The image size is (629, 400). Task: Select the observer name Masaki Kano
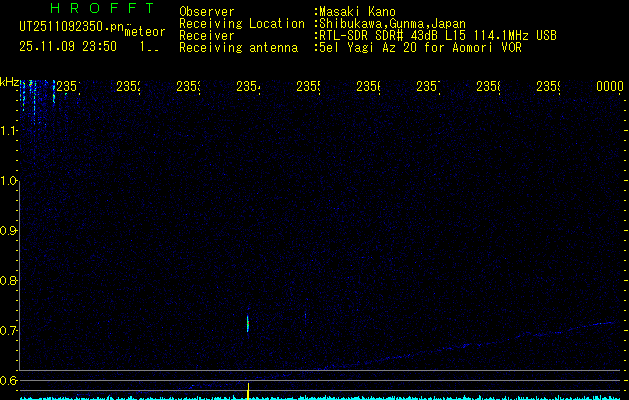(357, 12)
